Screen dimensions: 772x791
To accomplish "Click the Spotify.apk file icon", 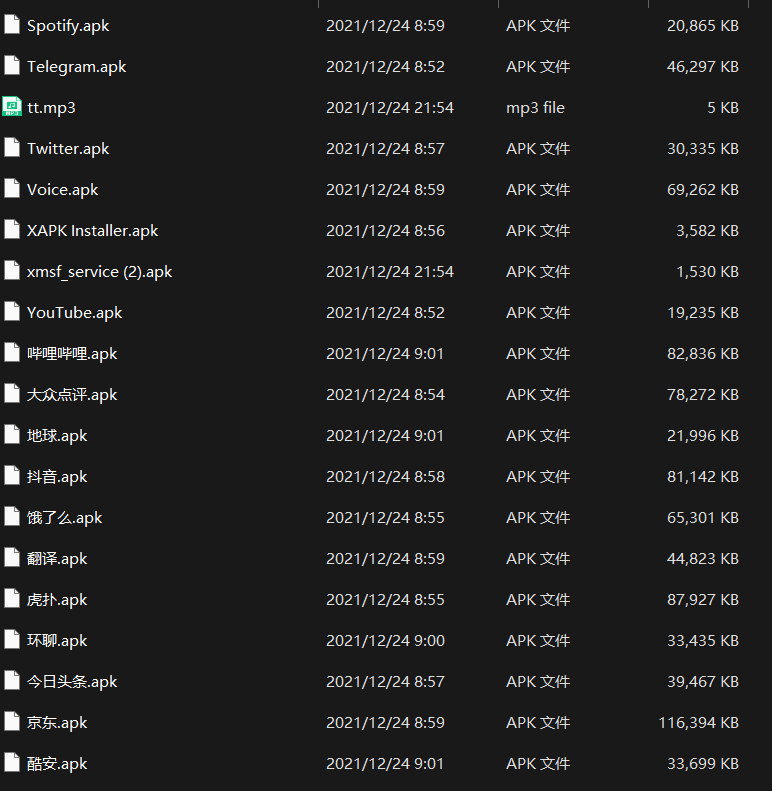I will pos(12,25).
